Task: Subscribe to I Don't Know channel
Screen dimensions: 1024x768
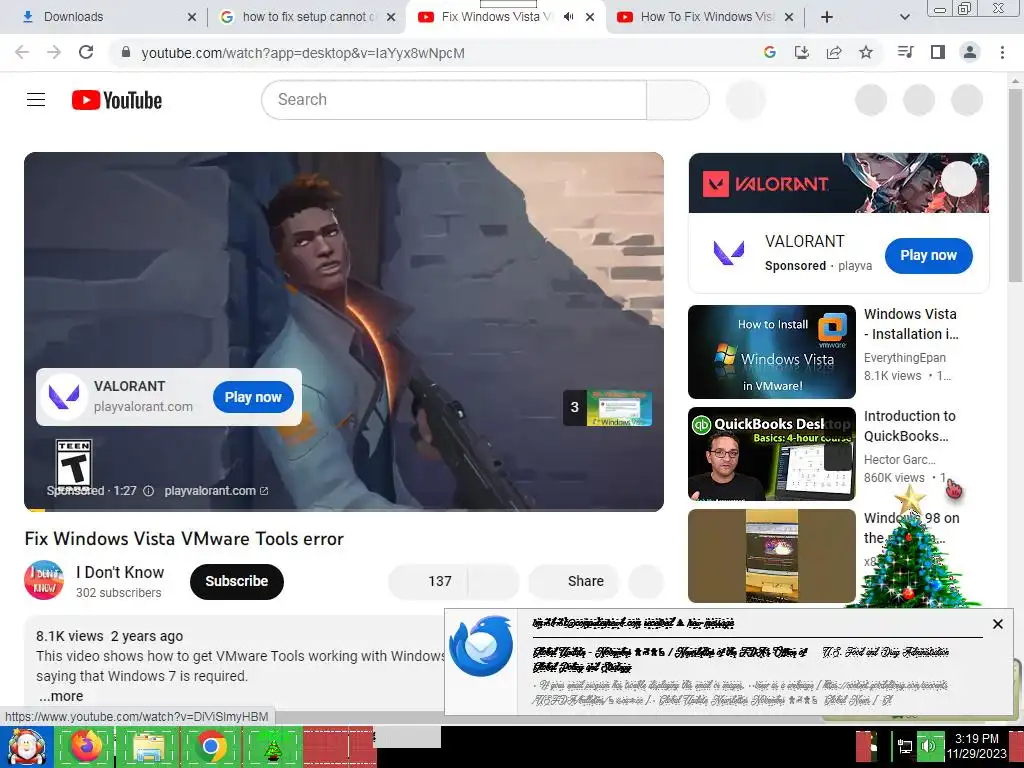Action: [x=236, y=581]
